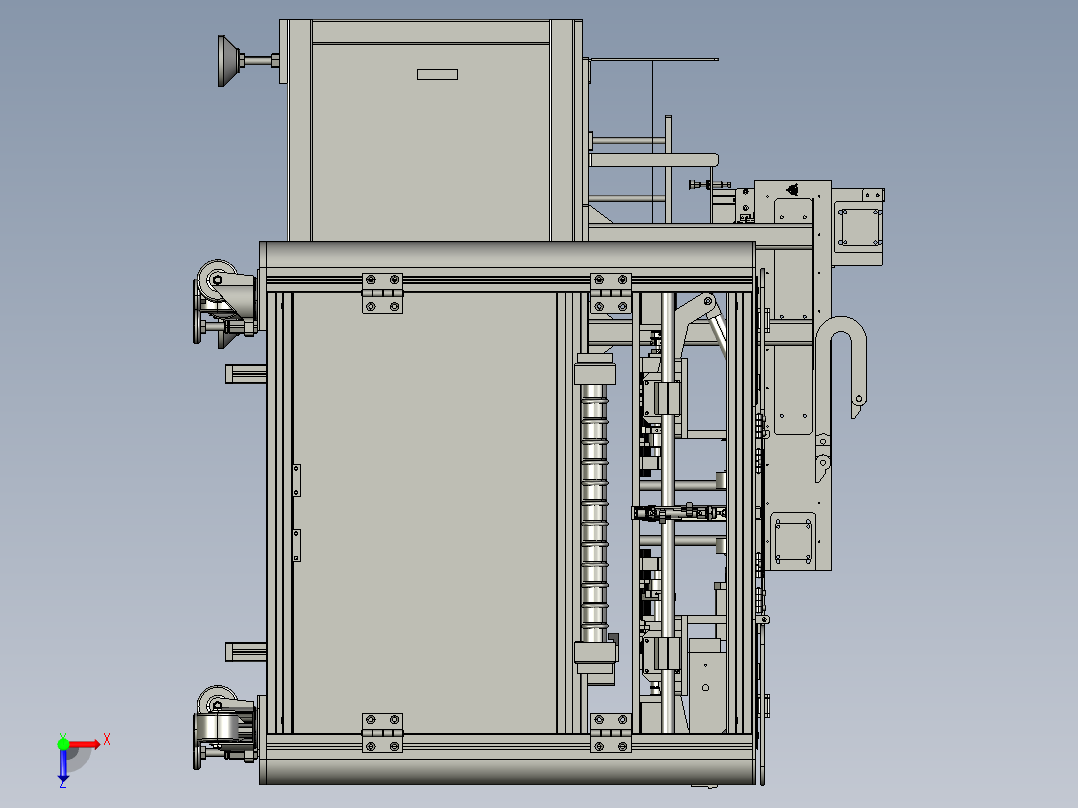This screenshot has height=808, width=1078.
Task: Click the green Y axis dot of triad
Action: 63,744
